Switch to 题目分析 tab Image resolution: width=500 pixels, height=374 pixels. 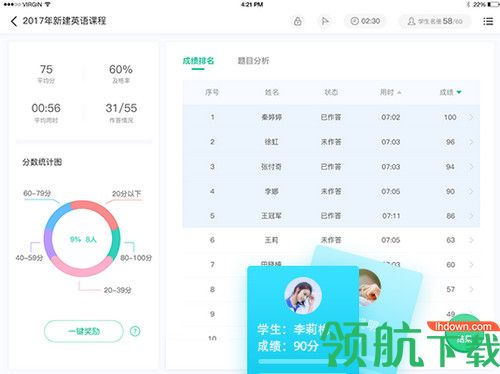coord(253,61)
